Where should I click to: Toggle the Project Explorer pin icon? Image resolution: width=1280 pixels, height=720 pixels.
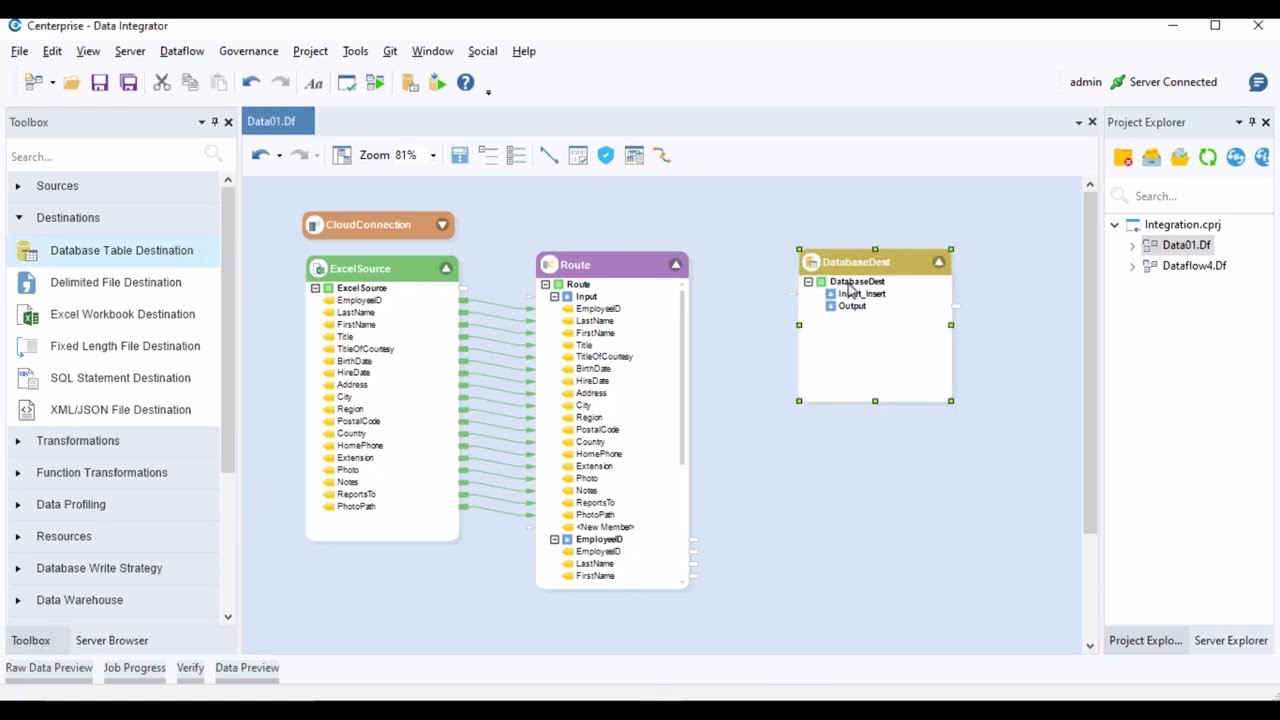tap(1252, 122)
